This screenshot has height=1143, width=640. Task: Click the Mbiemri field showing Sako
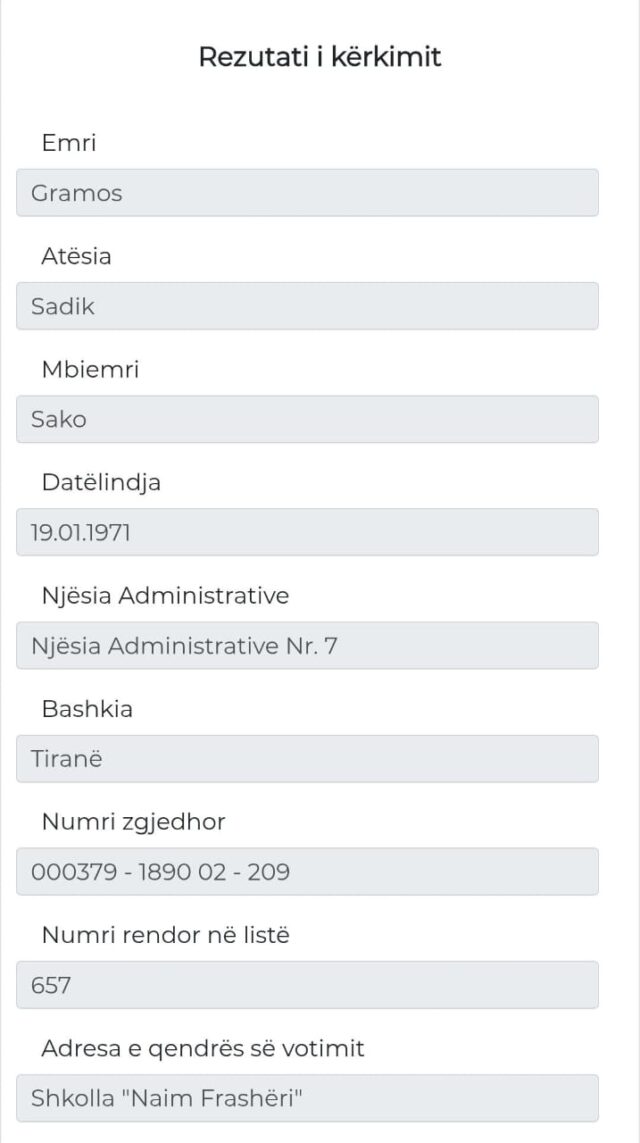pyautogui.click(x=307, y=419)
